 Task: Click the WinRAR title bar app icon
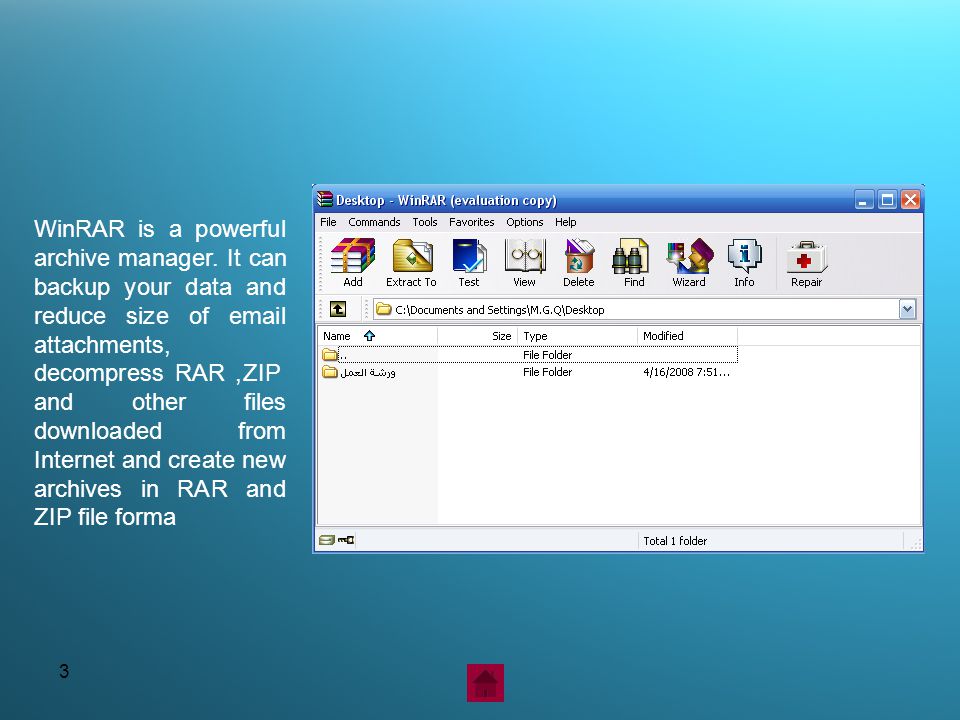(x=324, y=200)
